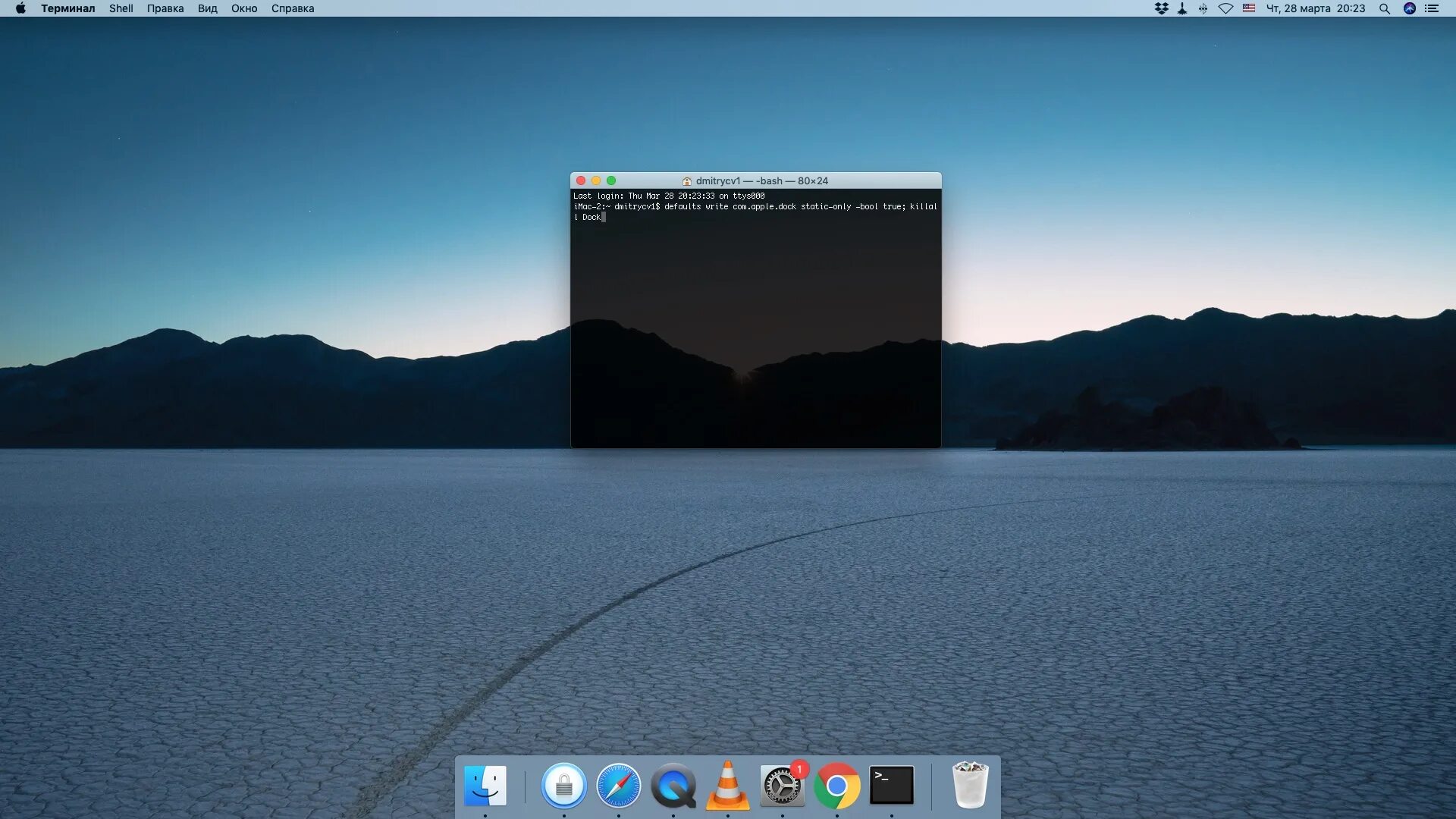Open QuickTime Player in the Dock
Viewport: 1456px width, 819px height.
[673, 786]
